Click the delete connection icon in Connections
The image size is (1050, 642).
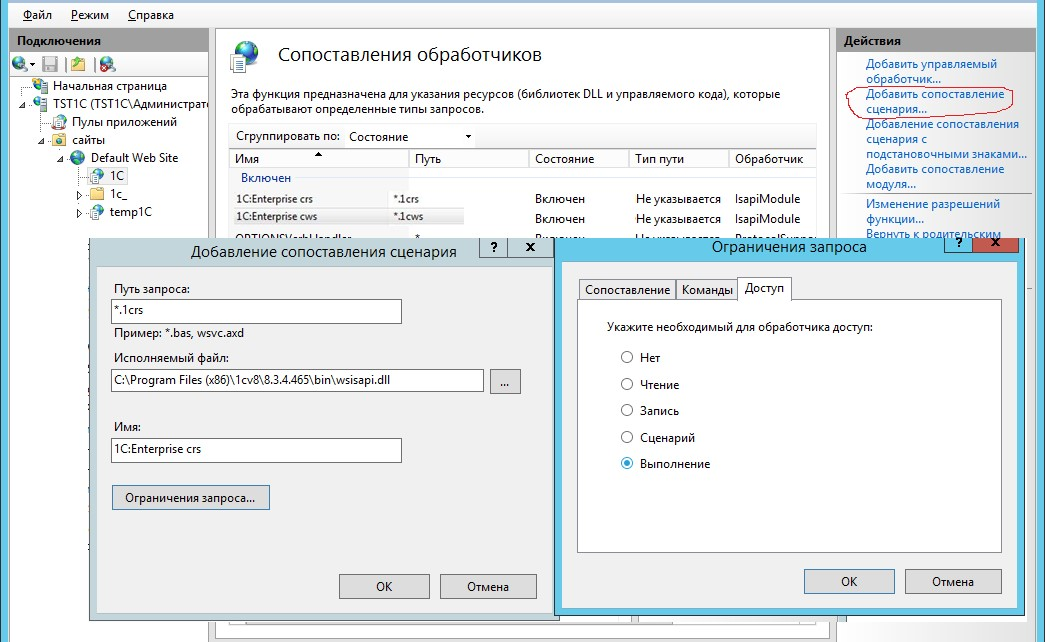click(x=106, y=64)
